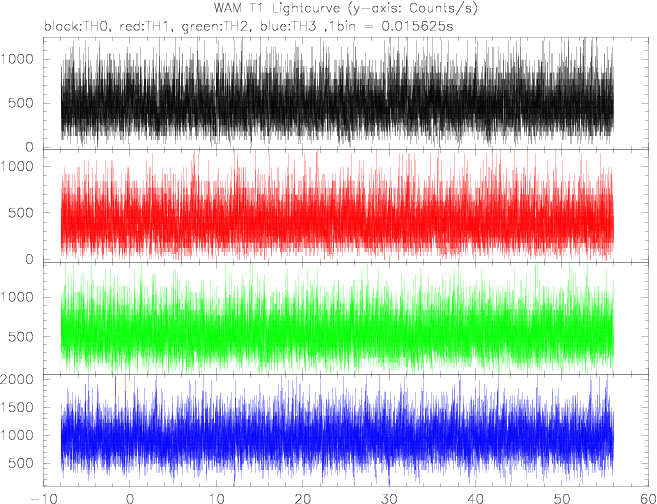The width and height of the screenshot is (657, 504).
Task: Click the 1500 tick label on blue panel
Action: tap(17, 407)
